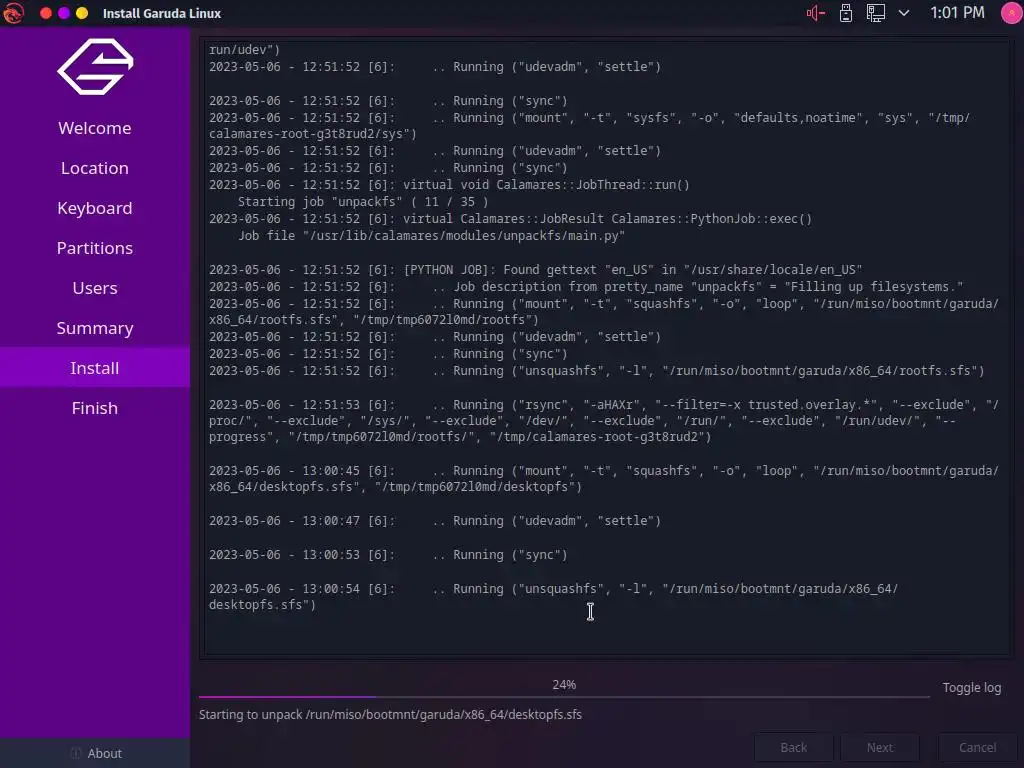This screenshot has width=1024, height=768.
Task: Open the About dialog
Action: (95, 753)
